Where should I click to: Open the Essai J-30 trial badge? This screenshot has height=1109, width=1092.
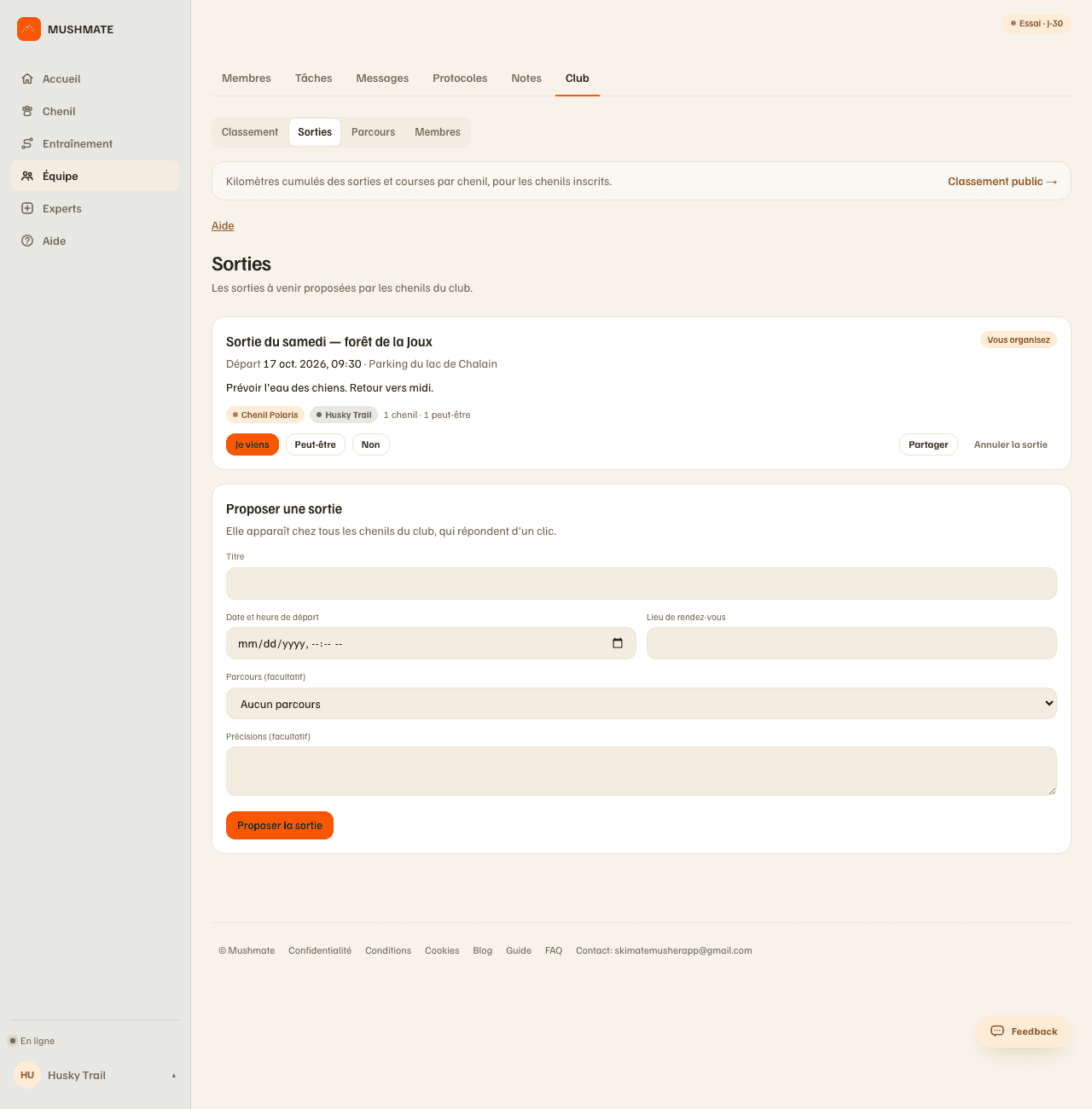tap(1037, 24)
